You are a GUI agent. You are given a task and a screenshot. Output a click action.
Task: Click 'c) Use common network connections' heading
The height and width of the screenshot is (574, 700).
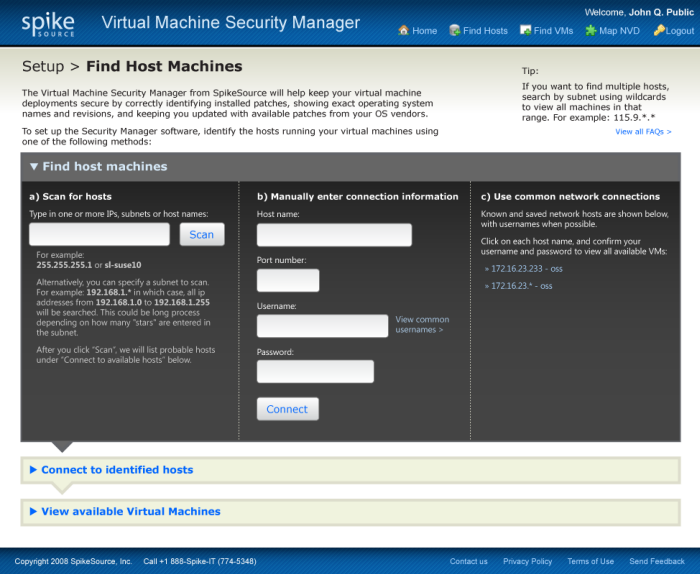pos(570,196)
